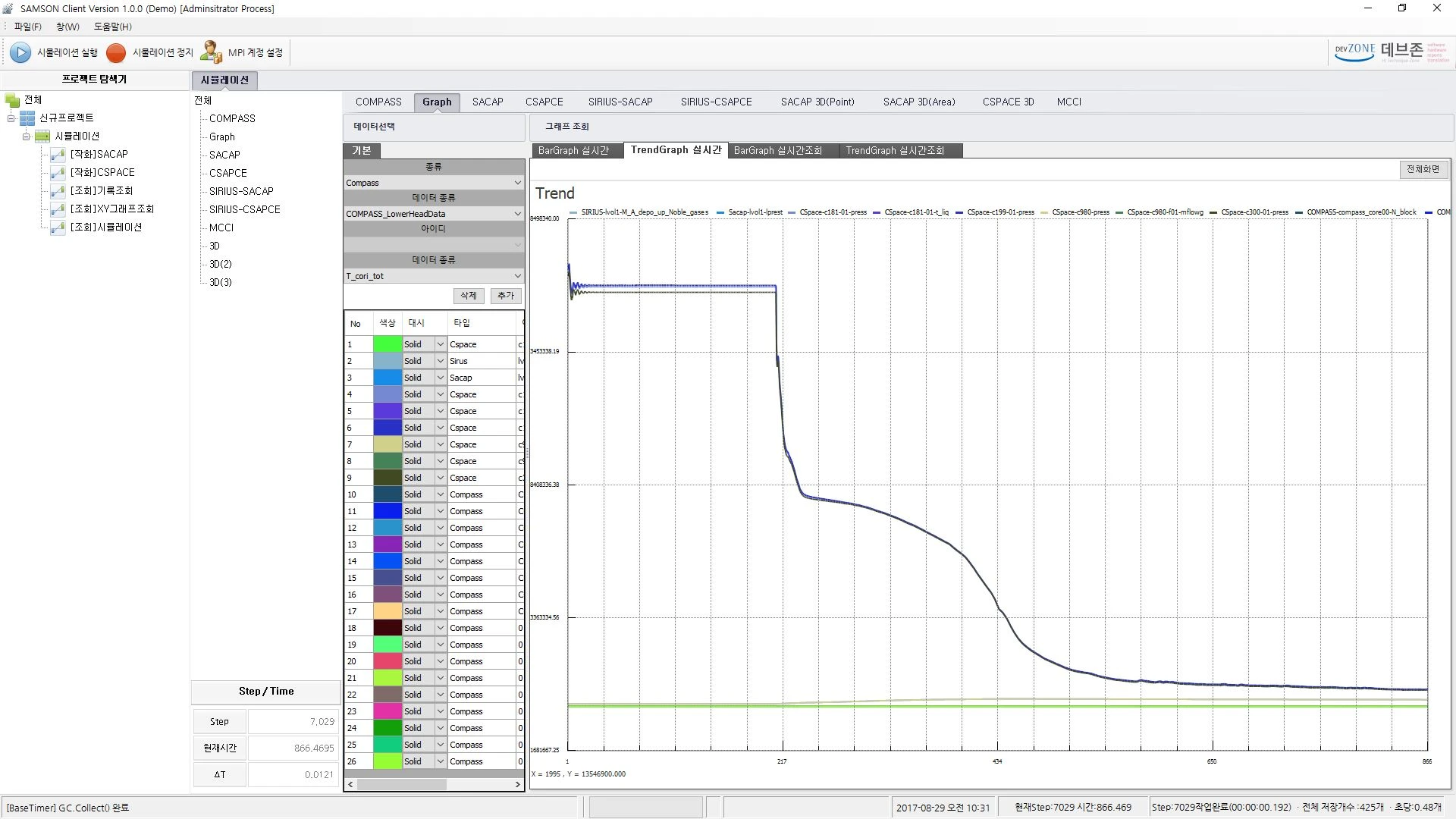Open the 아이디 dropdown
This screenshot has height=819, width=1456.
[x=517, y=245]
